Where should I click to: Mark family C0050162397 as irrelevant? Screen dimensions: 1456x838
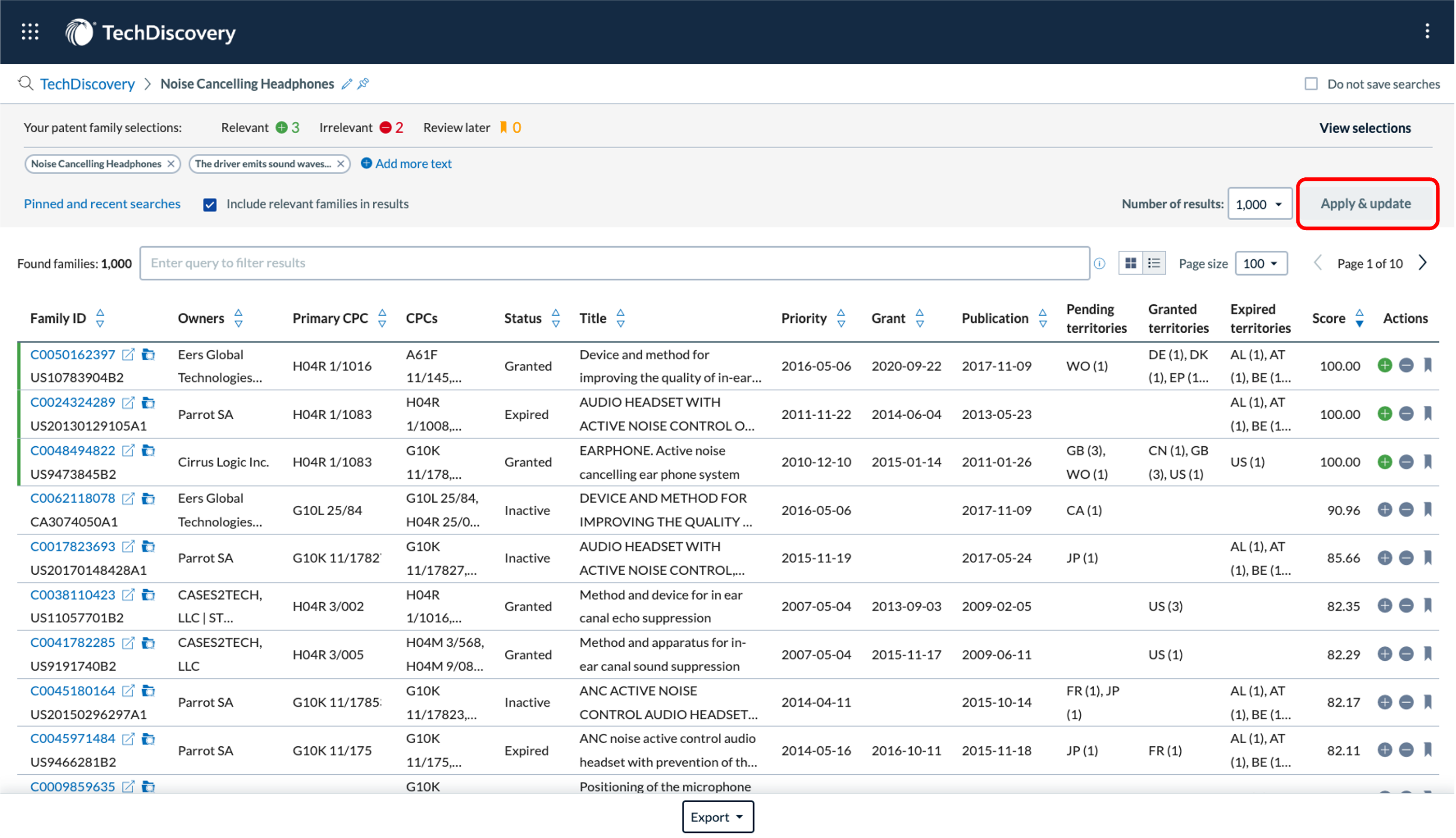1406,366
